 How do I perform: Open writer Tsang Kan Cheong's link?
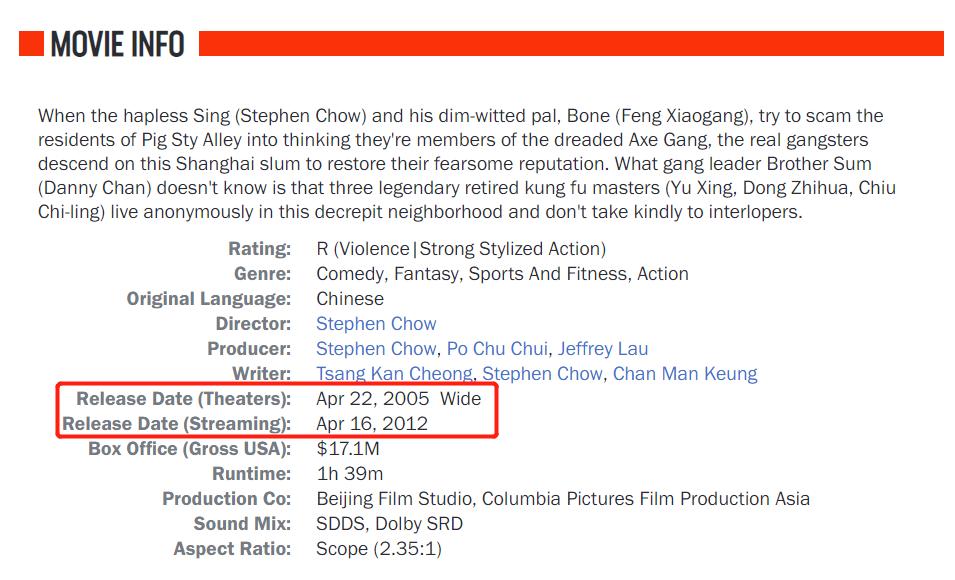pos(394,374)
